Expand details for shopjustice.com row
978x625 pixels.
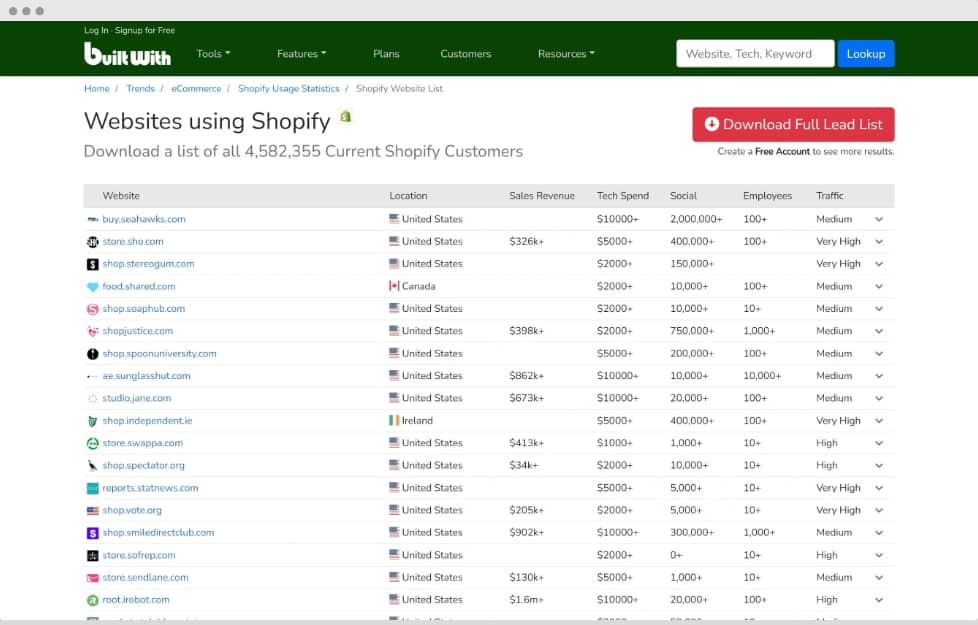[879, 331]
